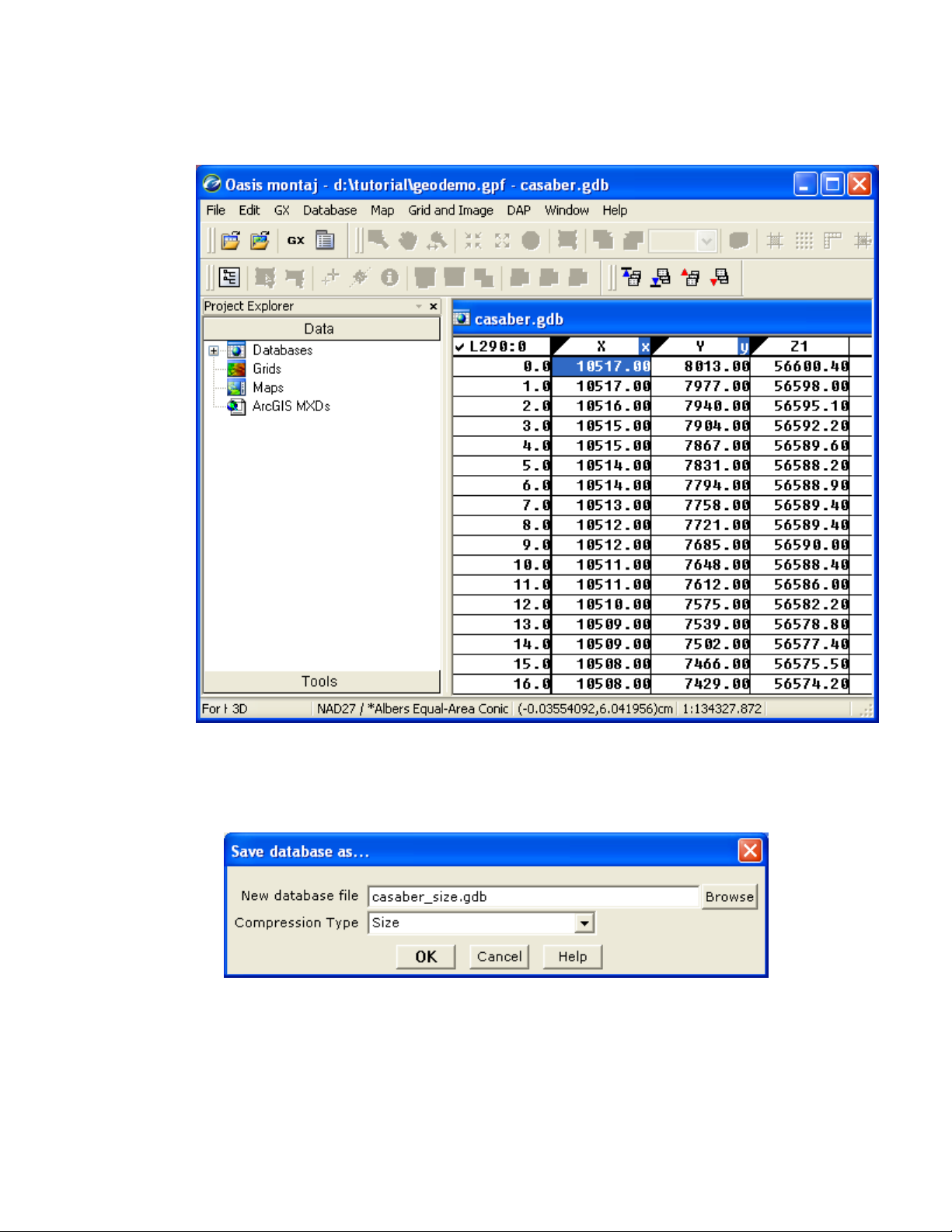This screenshot has height=1232, width=952.
Task: Click the GX run toolbar icon
Action: pyautogui.click(x=296, y=240)
